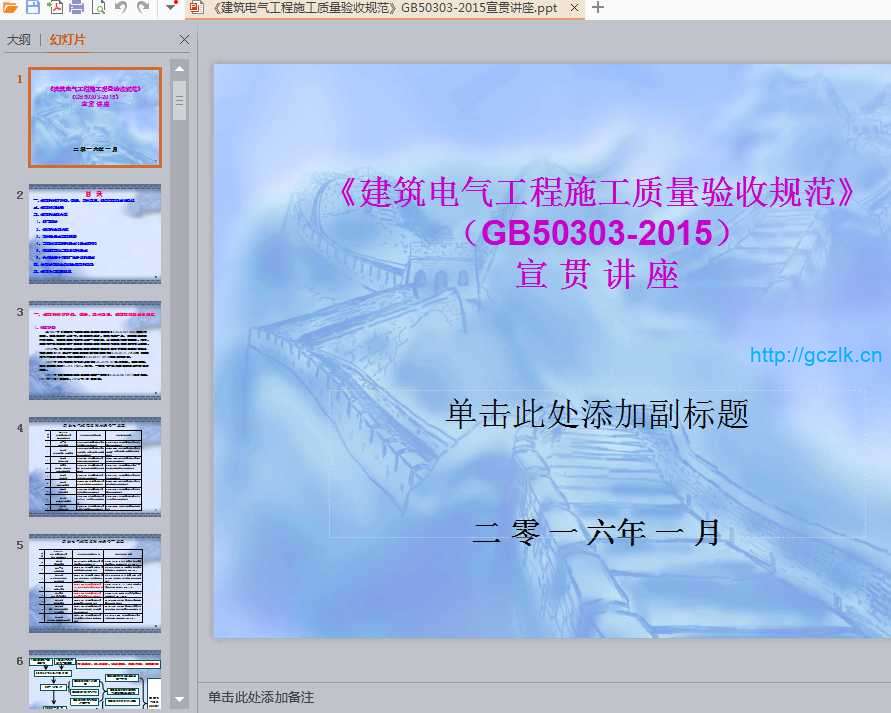Click the 单击此处添加副标题 subtitle placeholder
The height and width of the screenshot is (713, 891).
(597, 414)
